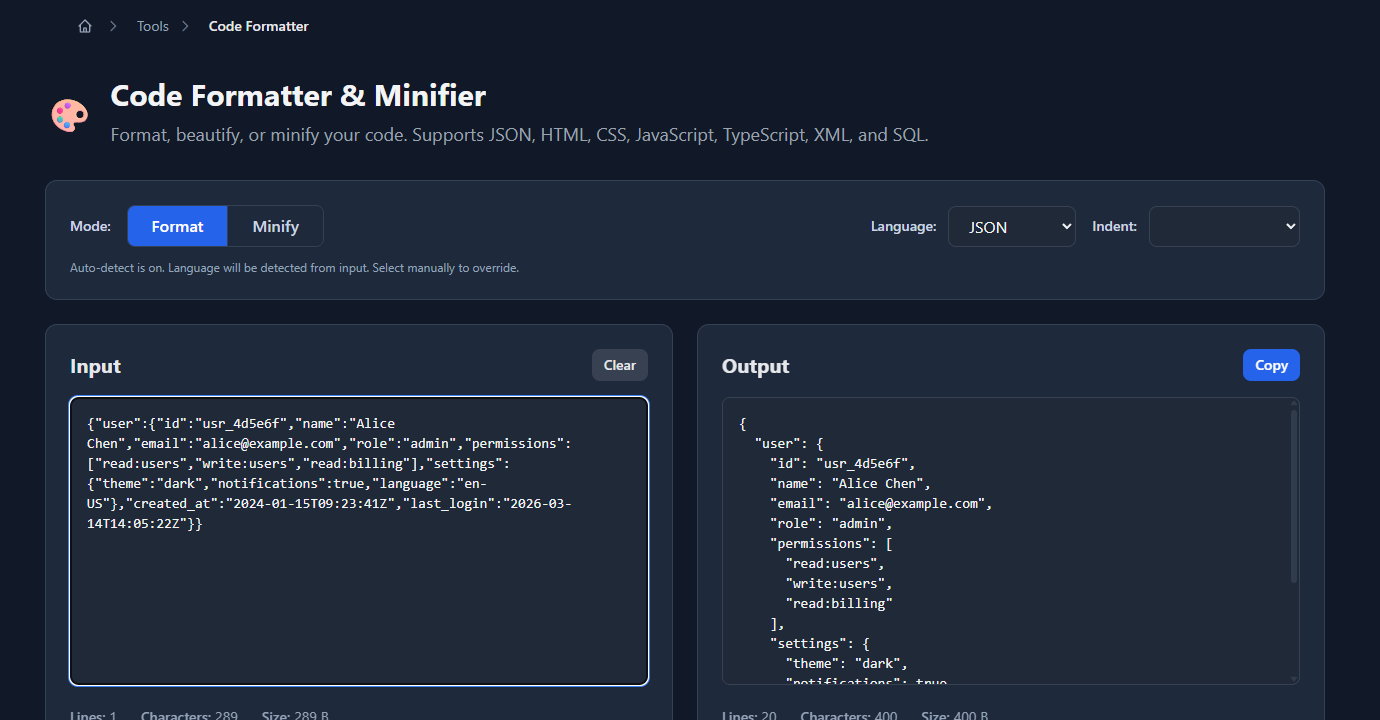Open the Language dropdown showing JSON

[1012, 227]
